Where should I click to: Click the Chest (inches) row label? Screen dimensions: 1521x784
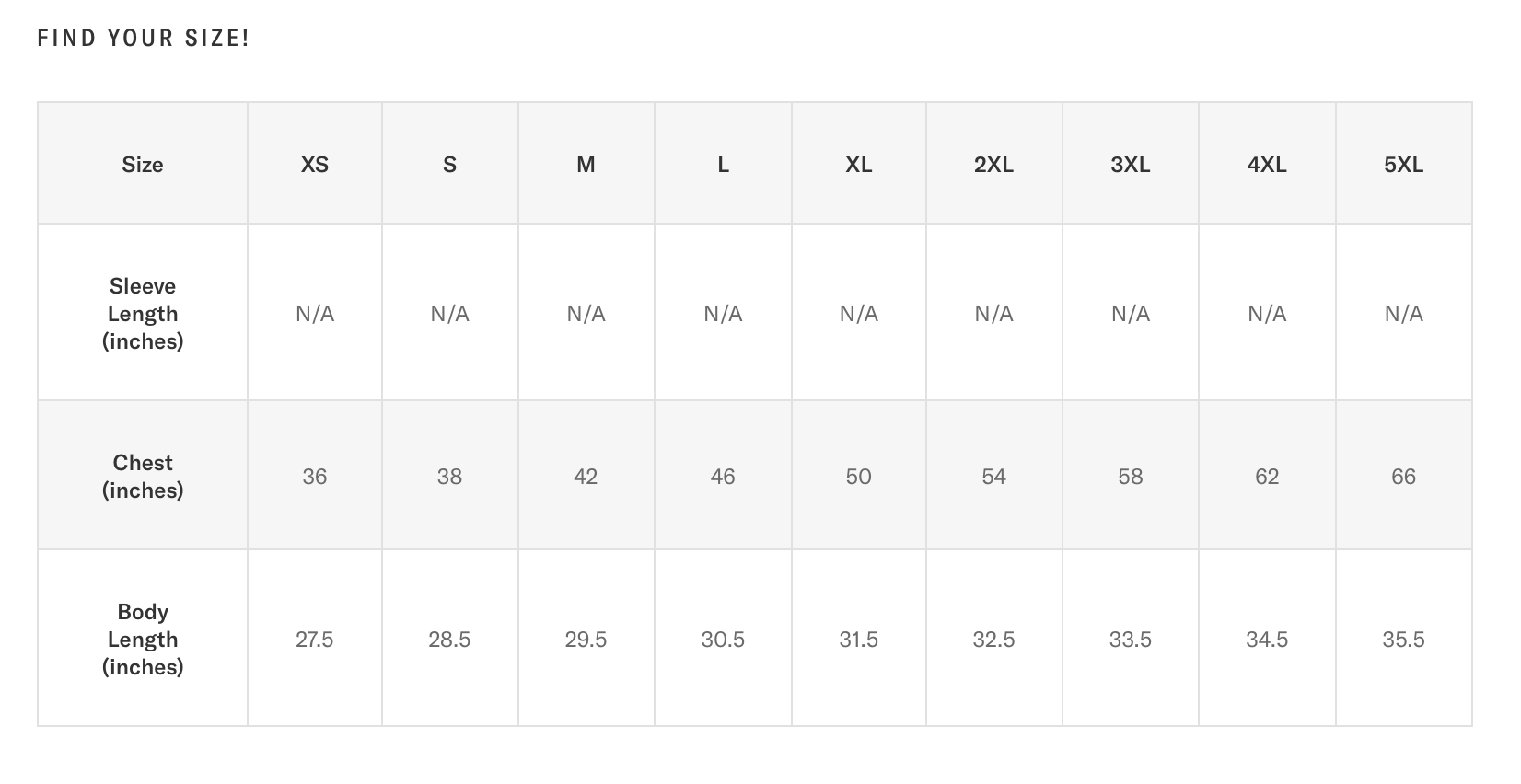[x=143, y=476]
